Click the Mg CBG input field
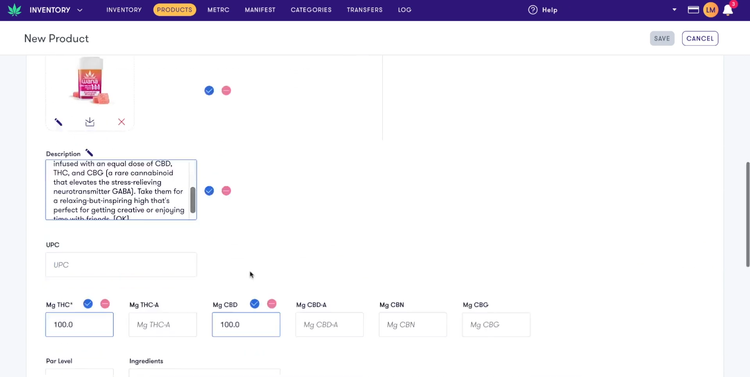This screenshot has height=377, width=750. (x=496, y=324)
